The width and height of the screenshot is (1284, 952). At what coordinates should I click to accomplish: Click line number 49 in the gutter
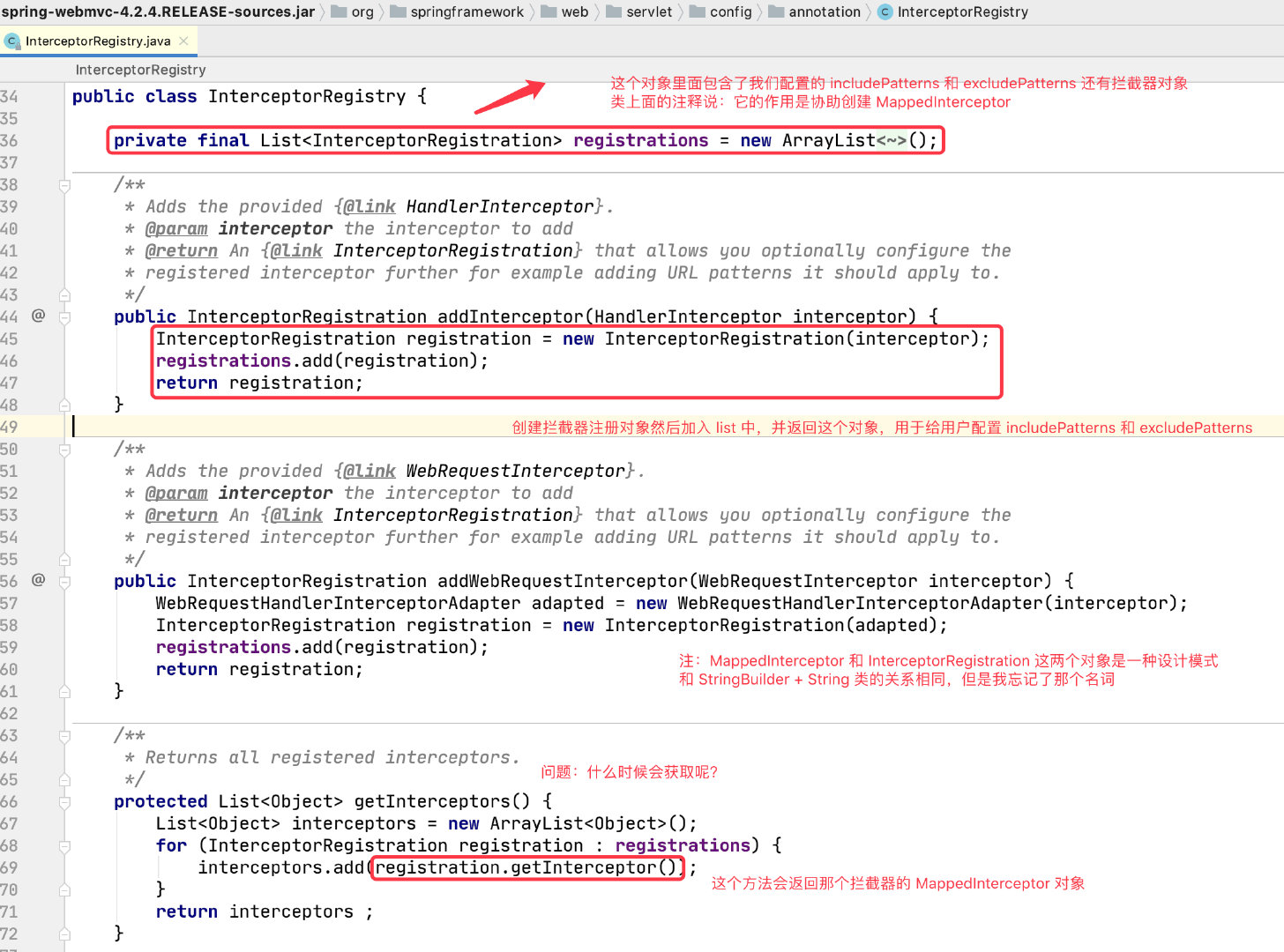(x=9, y=427)
